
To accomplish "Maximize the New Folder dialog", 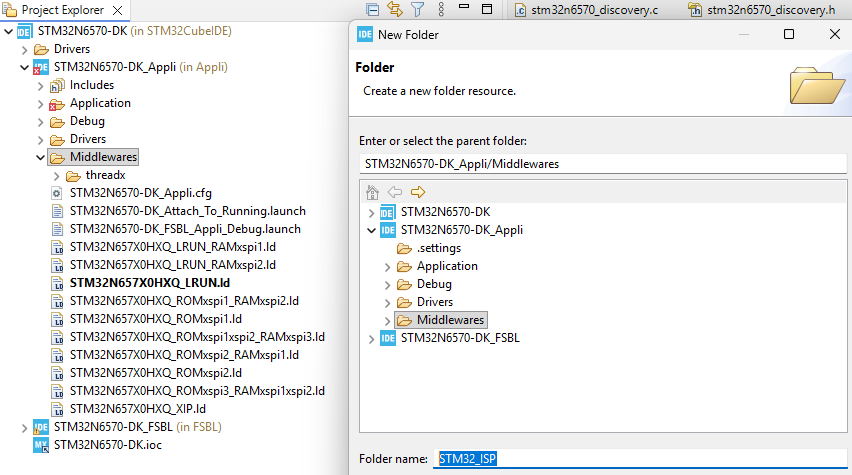I will click(789, 34).
